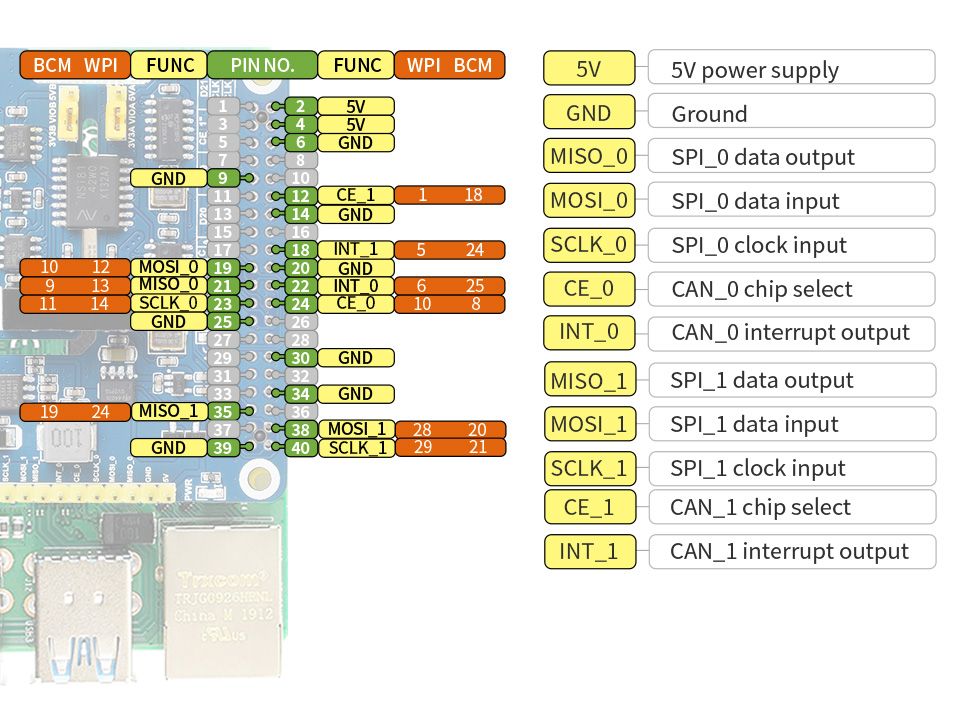Select the '5V power supply' description field
Viewport: 960px width, 712px height.
click(x=791, y=69)
